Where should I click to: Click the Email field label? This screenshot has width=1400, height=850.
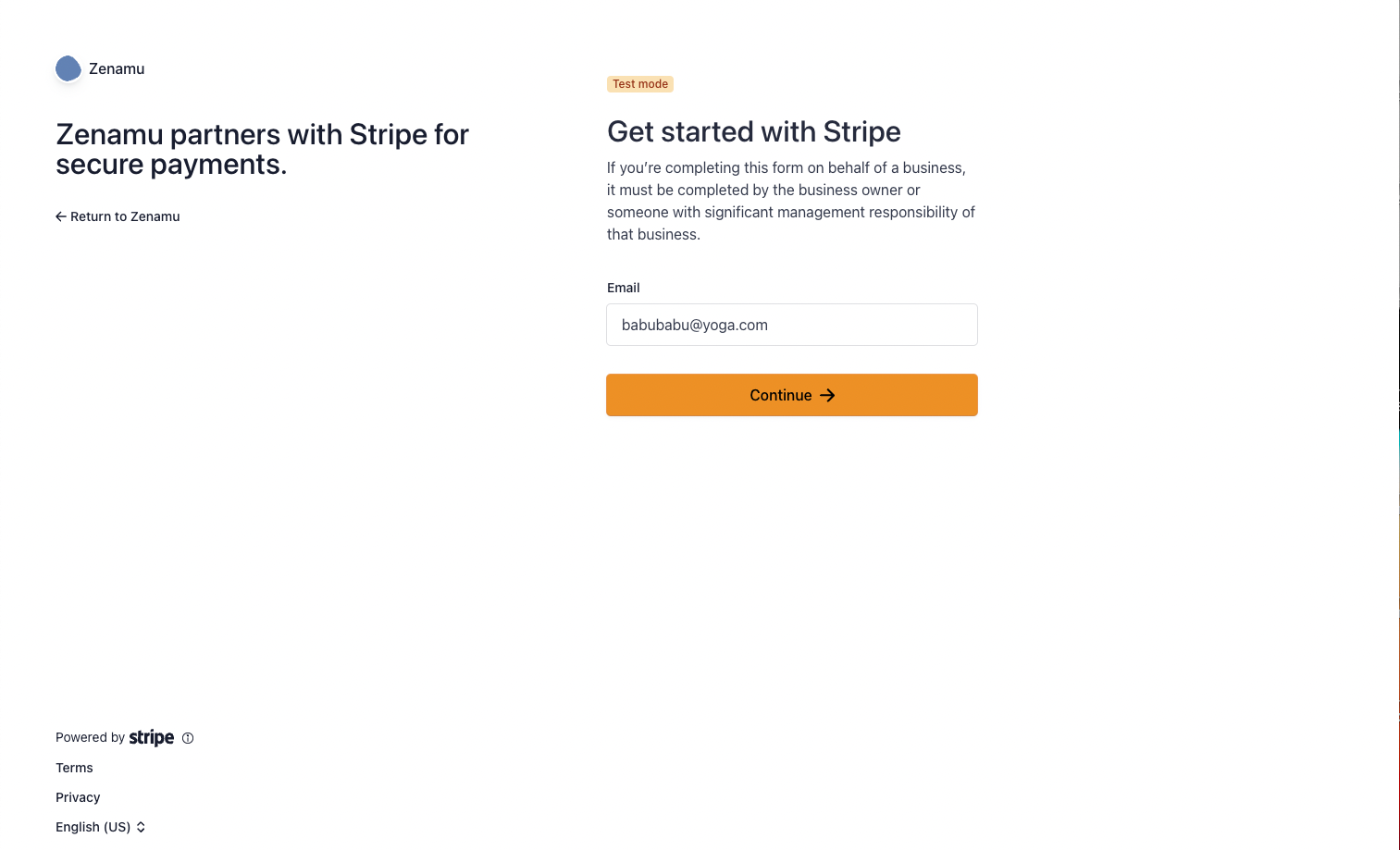click(x=624, y=288)
